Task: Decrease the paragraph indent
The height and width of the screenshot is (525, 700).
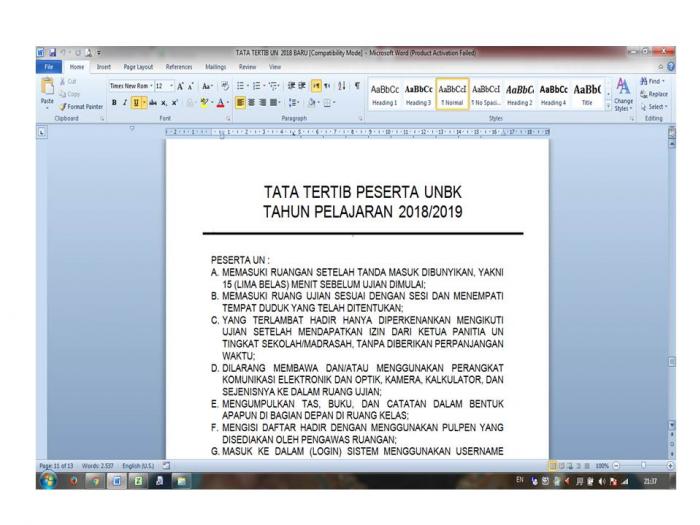Action: (292, 86)
